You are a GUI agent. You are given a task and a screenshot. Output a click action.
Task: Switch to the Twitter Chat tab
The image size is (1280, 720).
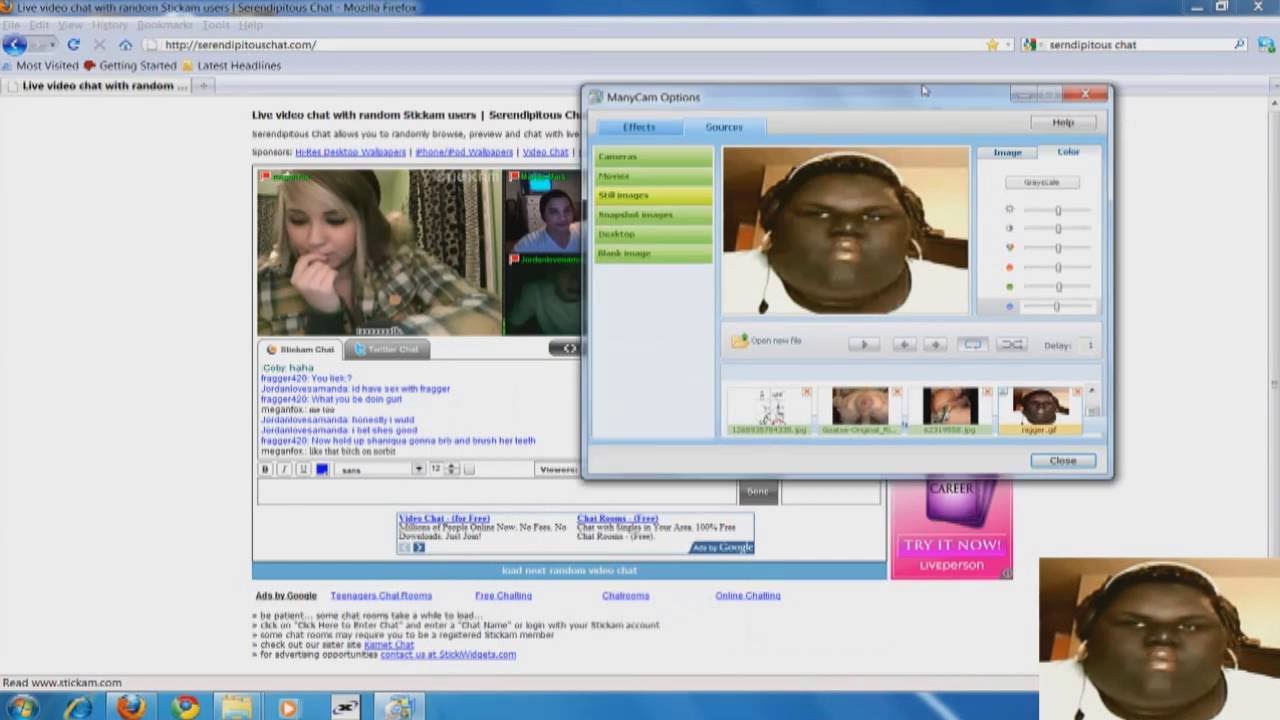[x=387, y=349]
